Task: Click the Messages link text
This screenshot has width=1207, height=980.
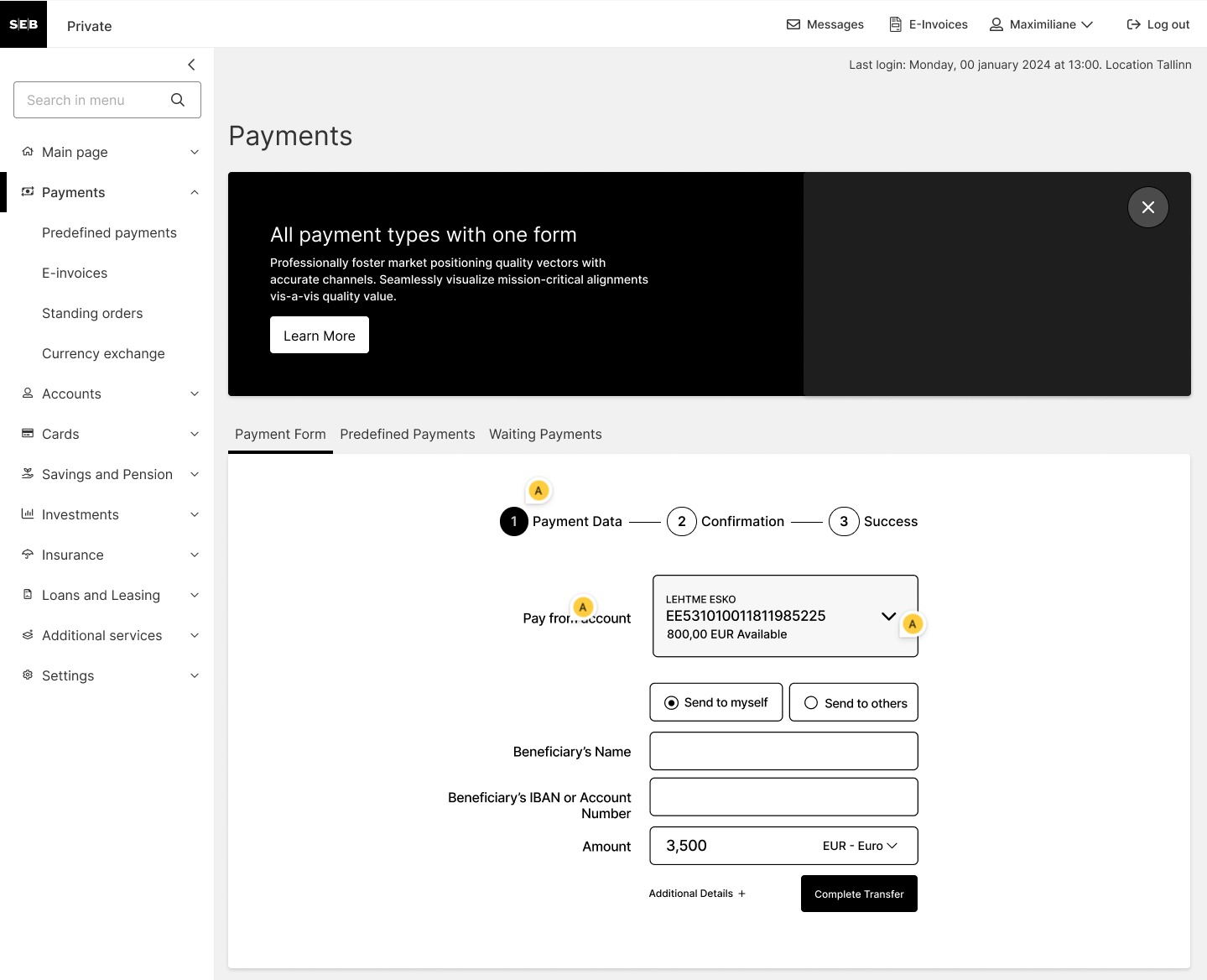Action: coord(835,24)
